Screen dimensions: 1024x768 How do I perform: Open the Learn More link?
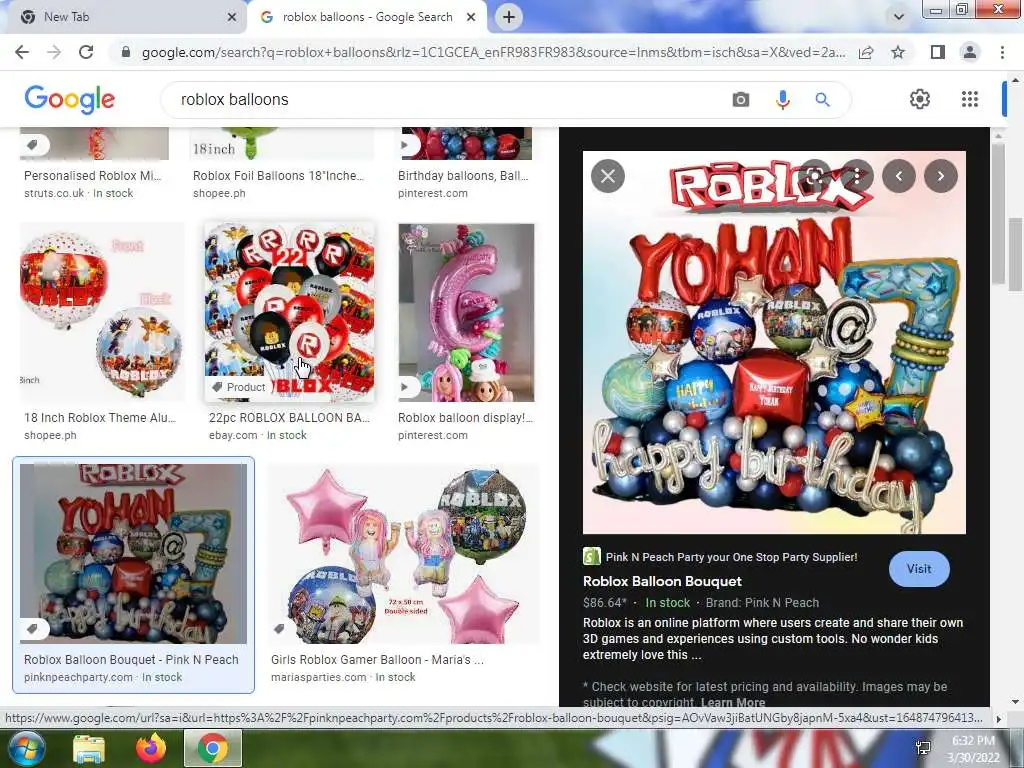(733, 702)
